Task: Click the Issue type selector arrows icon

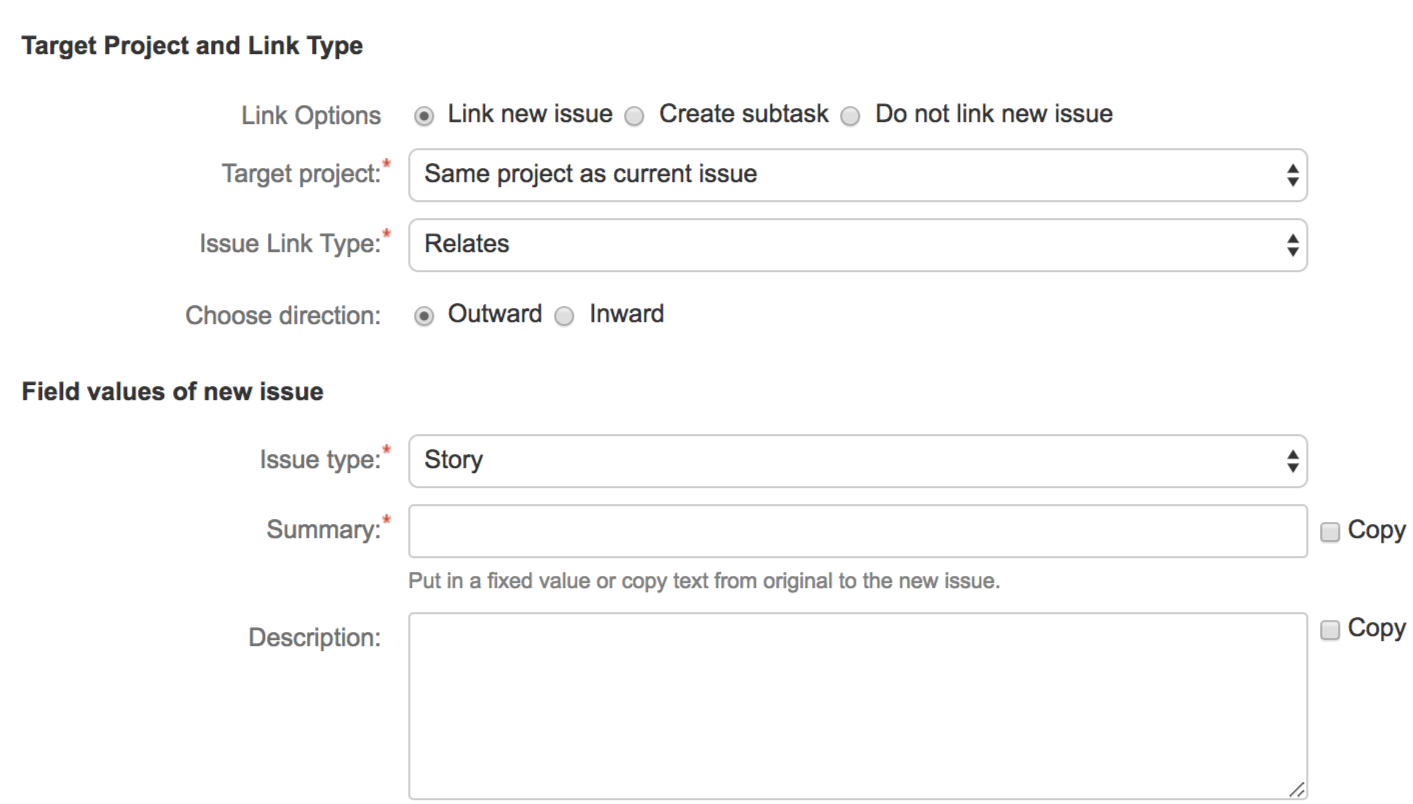Action: [1293, 461]
